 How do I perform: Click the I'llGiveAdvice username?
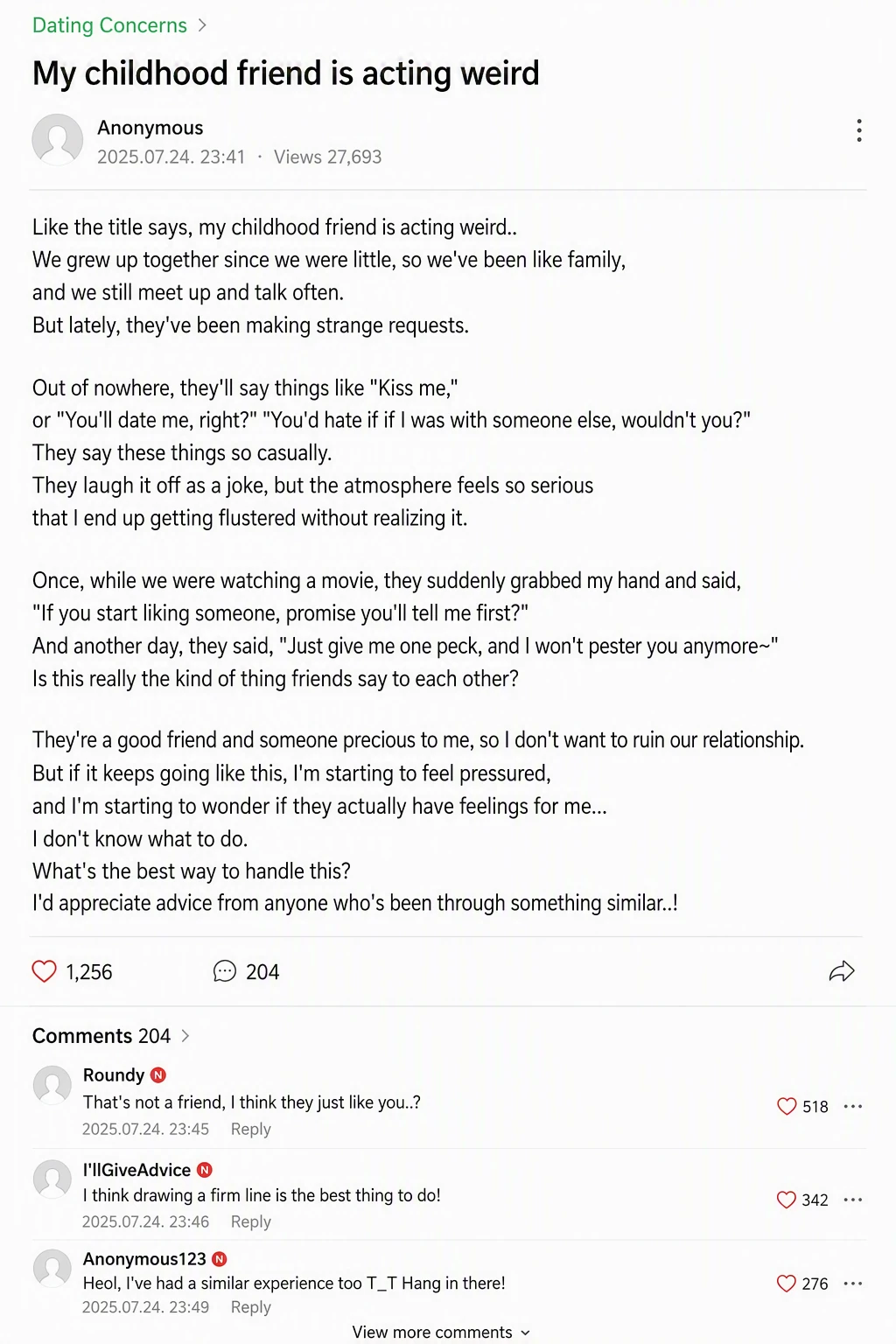point(136,1170)
